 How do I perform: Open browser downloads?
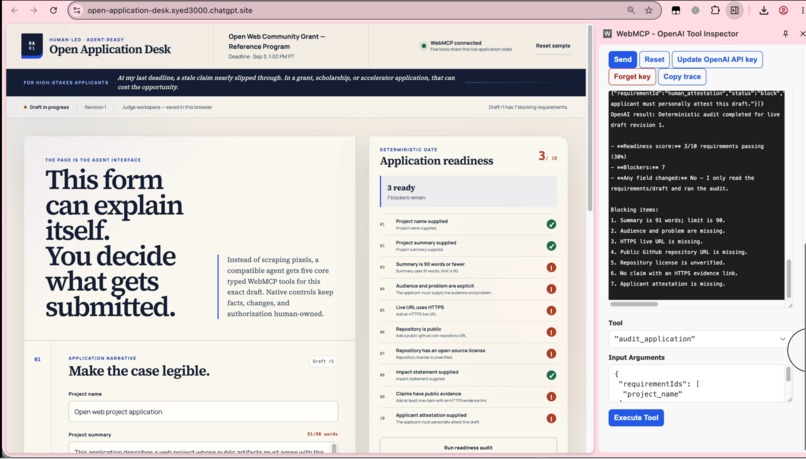click(764, 10)
